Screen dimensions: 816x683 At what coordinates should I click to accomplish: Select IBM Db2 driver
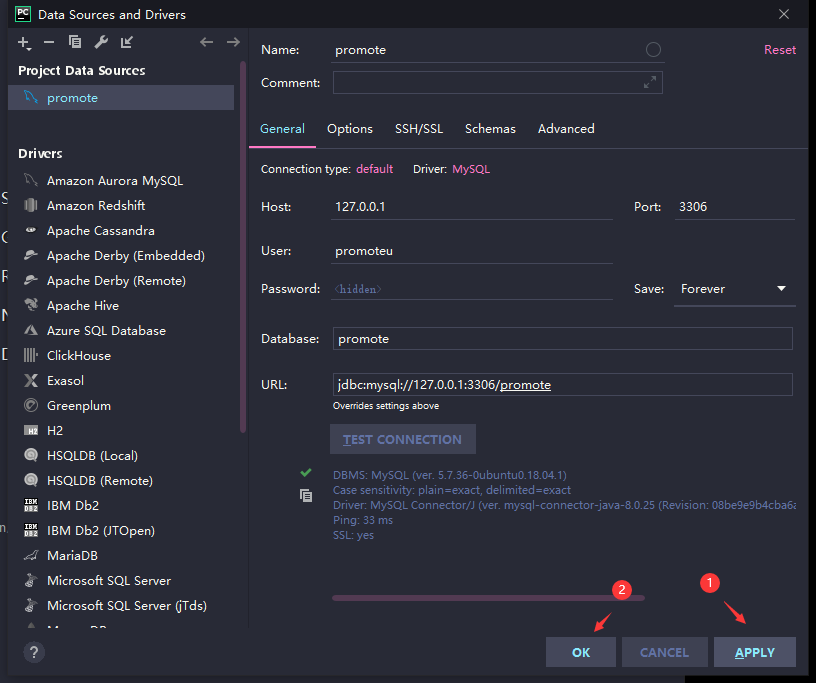(73, 505)
